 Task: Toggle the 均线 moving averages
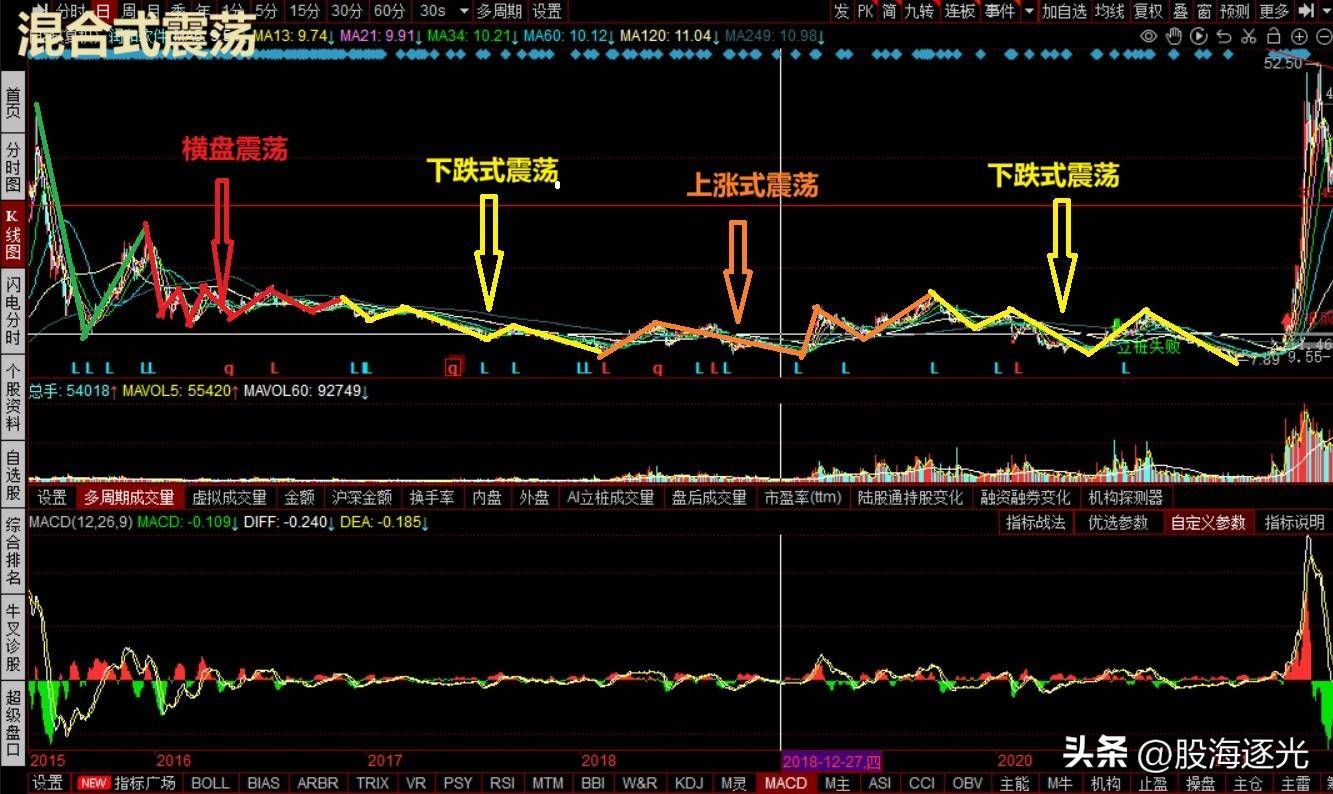coord(1109,11)
